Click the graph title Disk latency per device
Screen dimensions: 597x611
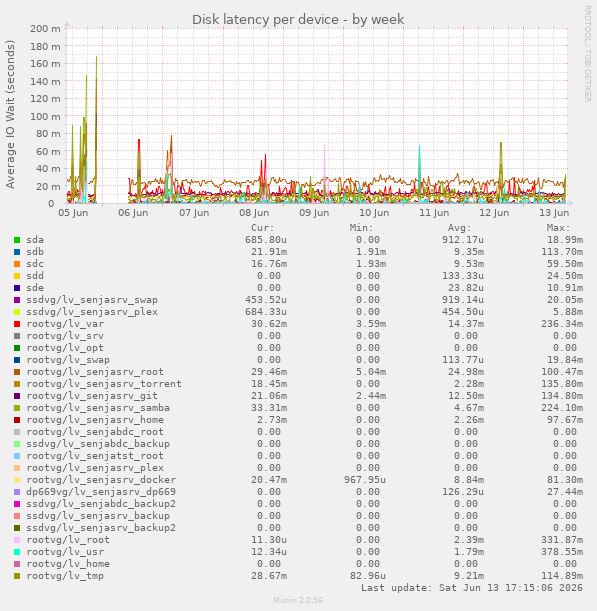point(298,19)
